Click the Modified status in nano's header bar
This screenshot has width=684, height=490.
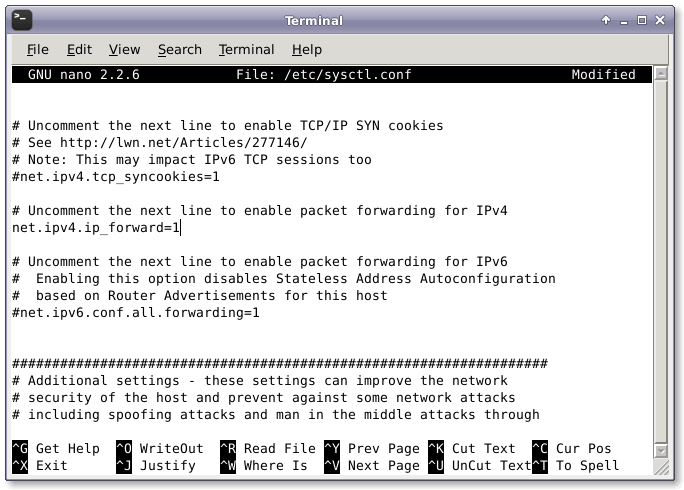click(x=603, y=75)
